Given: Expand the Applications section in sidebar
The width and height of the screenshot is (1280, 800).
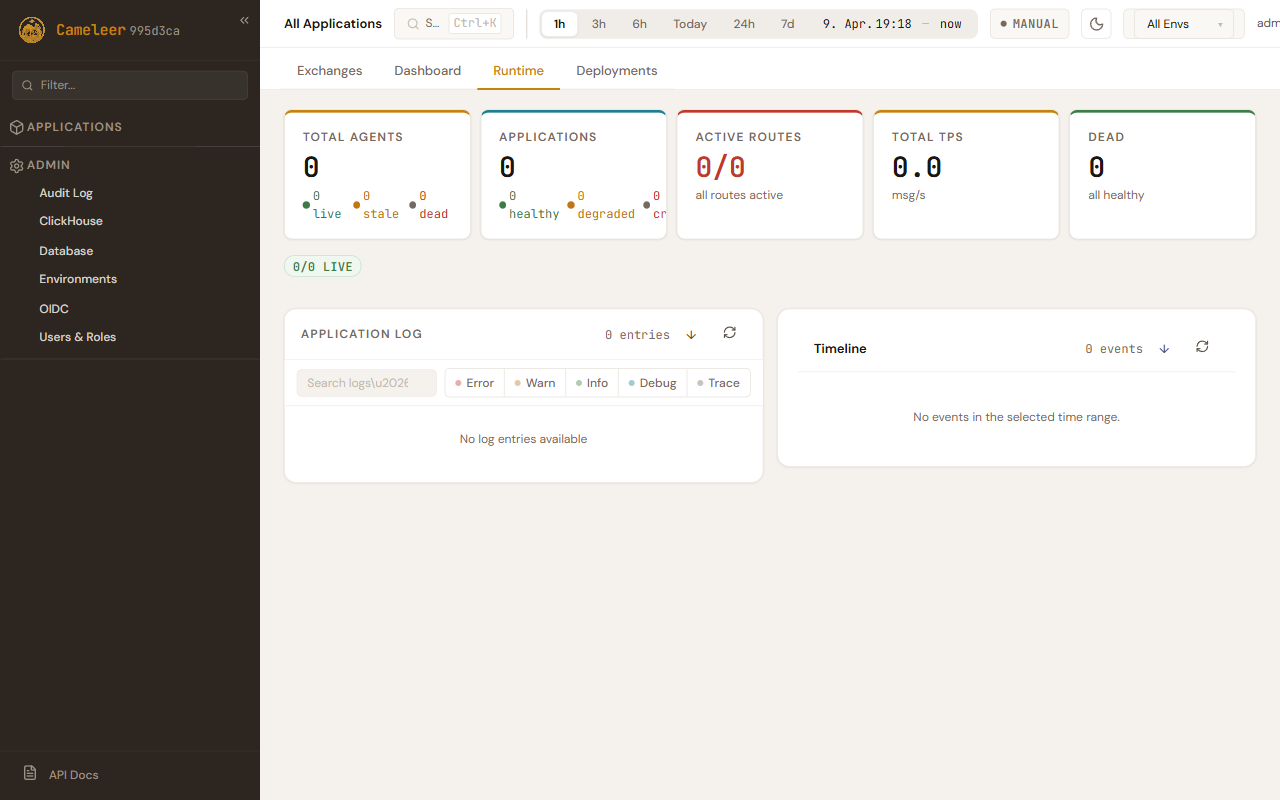Looking at the screenshot, I should (74, 127).
